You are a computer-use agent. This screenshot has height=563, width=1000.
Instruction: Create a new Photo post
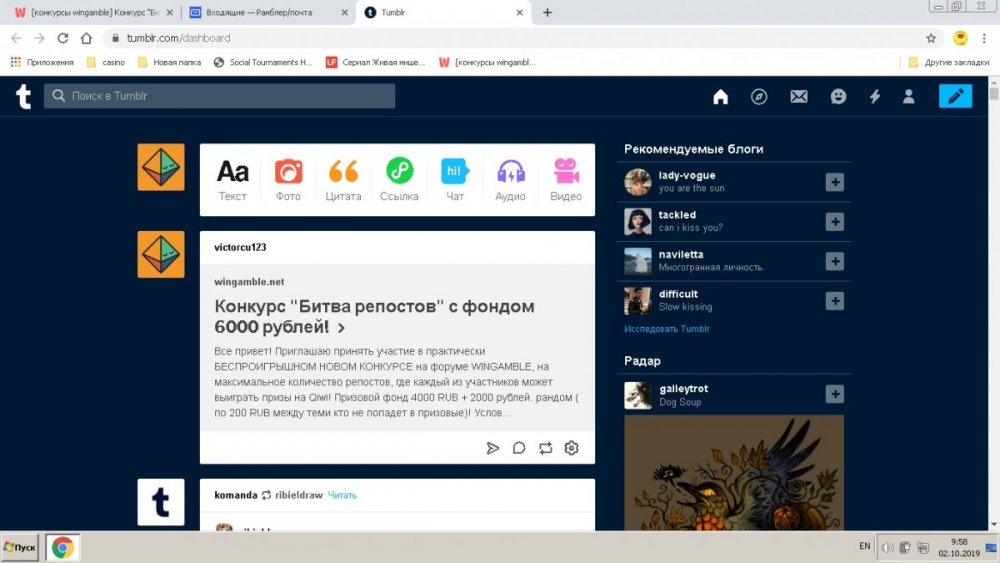(x=288, y=179)
